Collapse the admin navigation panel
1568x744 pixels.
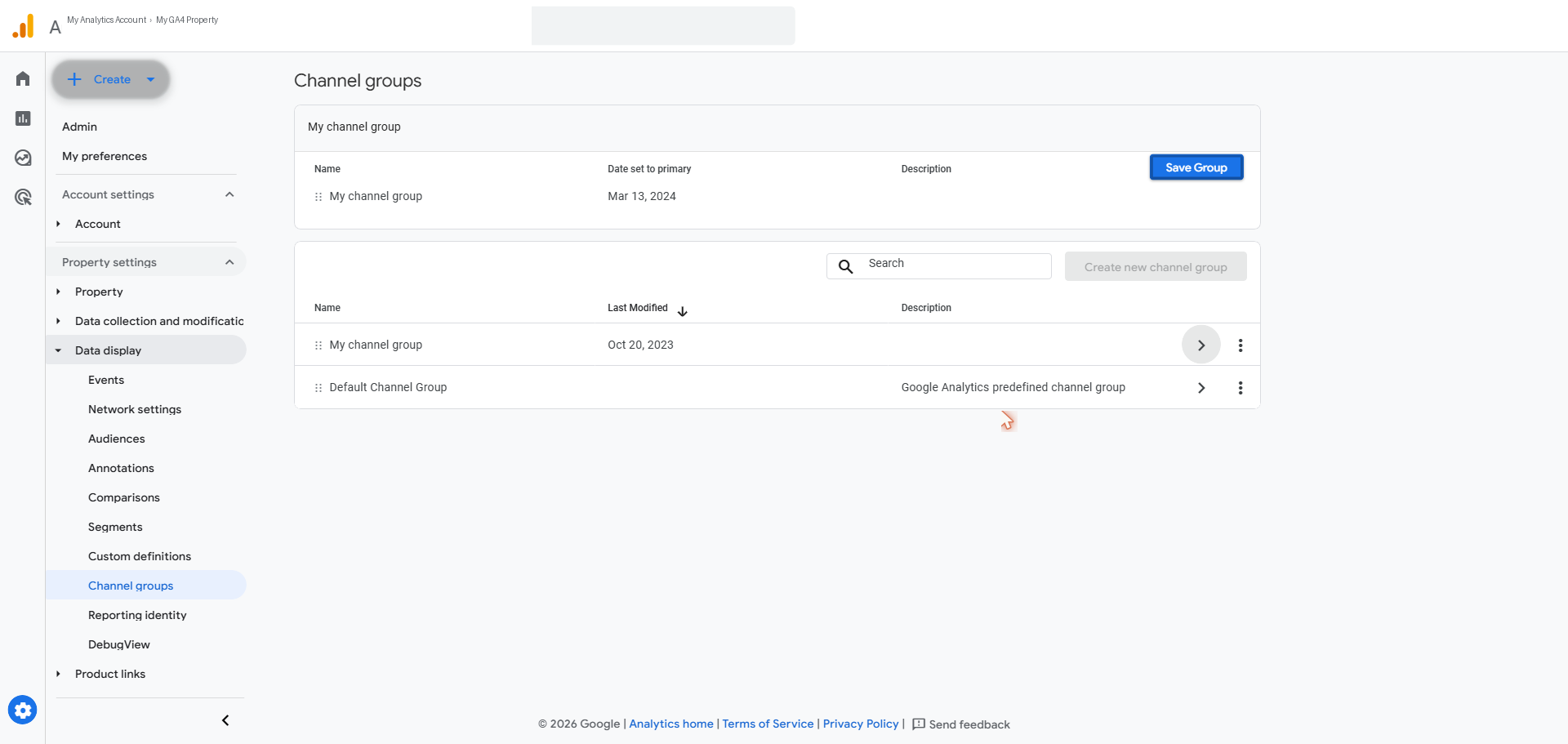click(225, 720)
